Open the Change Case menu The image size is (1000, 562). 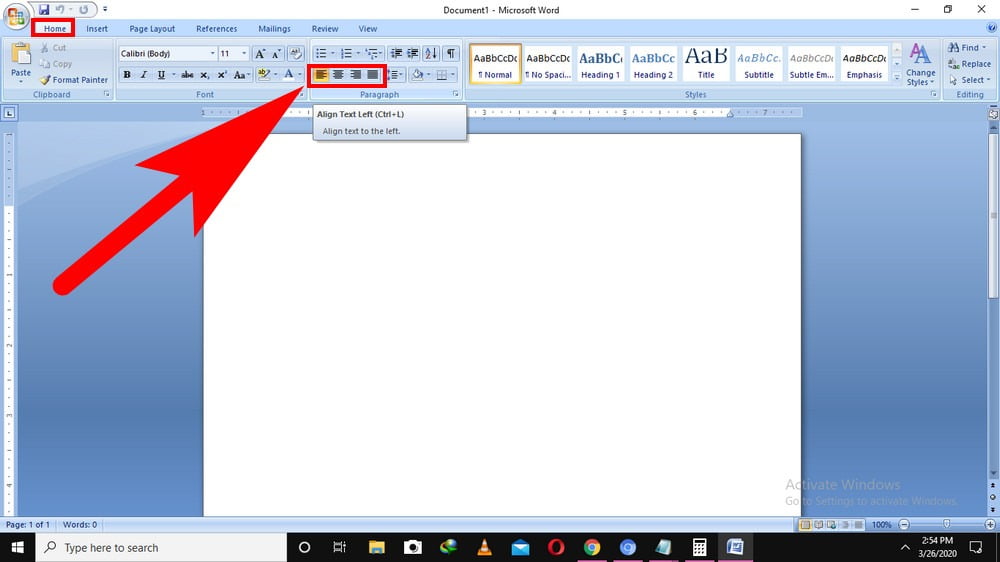coord(241,75)
